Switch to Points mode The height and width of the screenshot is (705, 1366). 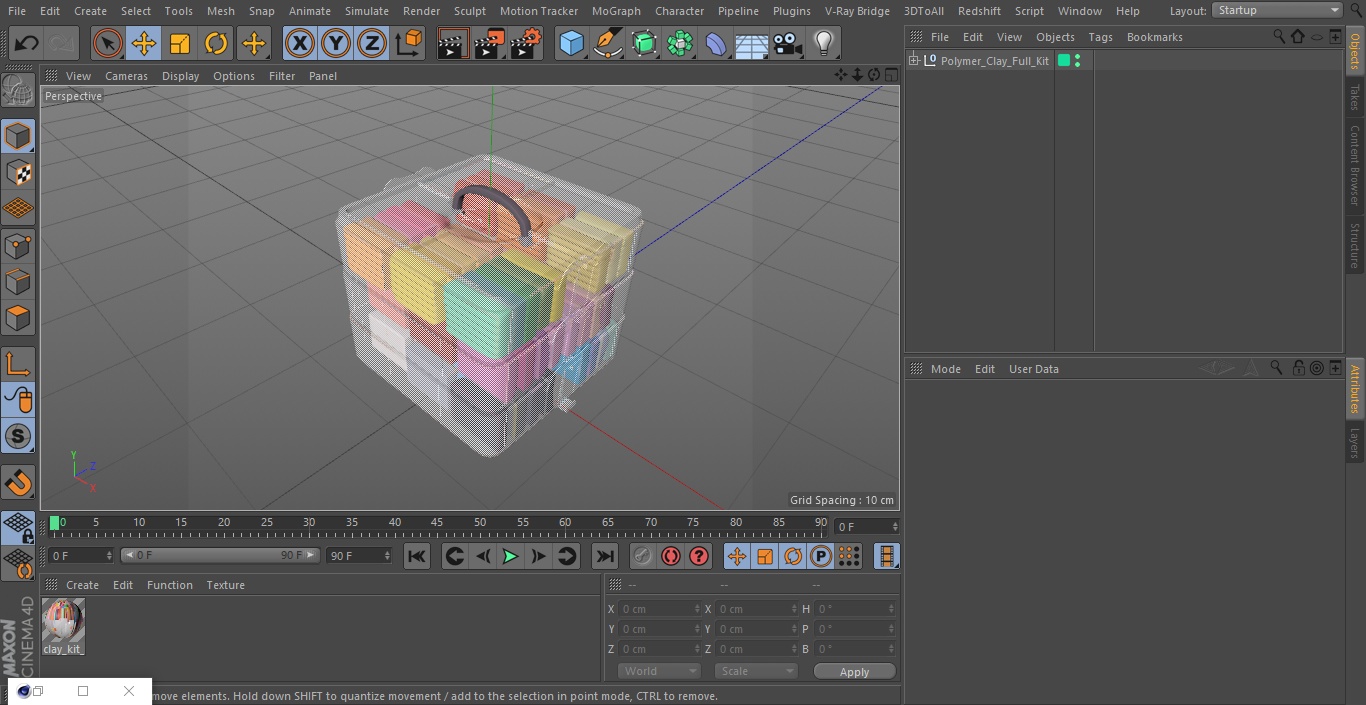click(x=18, y=246)
